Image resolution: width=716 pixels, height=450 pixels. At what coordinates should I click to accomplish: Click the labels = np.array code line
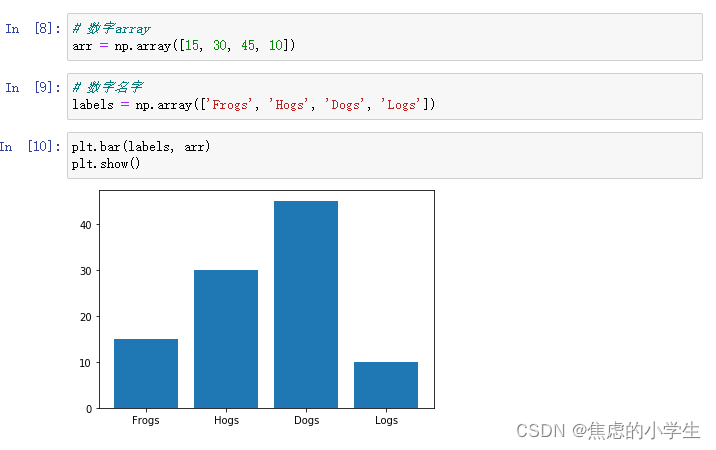coord(254,104)
